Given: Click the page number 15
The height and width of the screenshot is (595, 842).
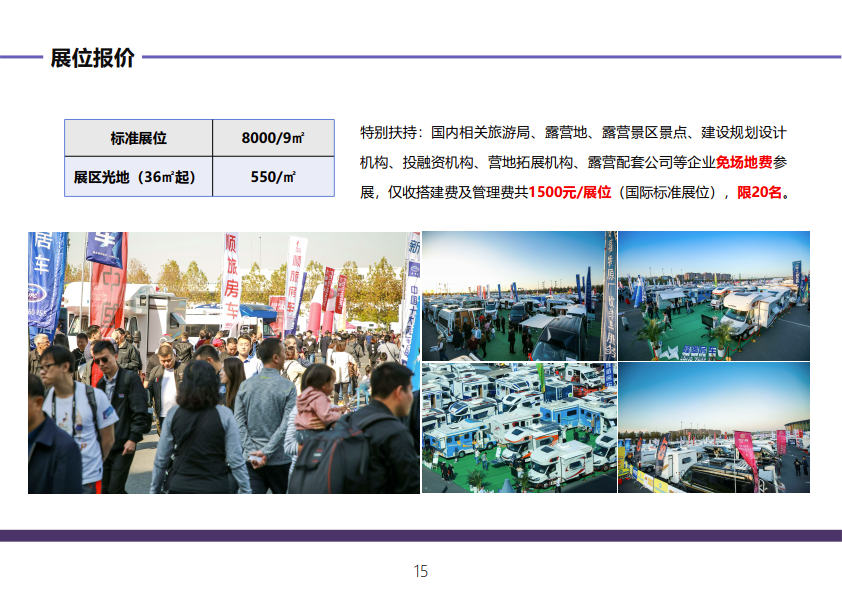Looking at the screenshot, I should tap(421, 571).
